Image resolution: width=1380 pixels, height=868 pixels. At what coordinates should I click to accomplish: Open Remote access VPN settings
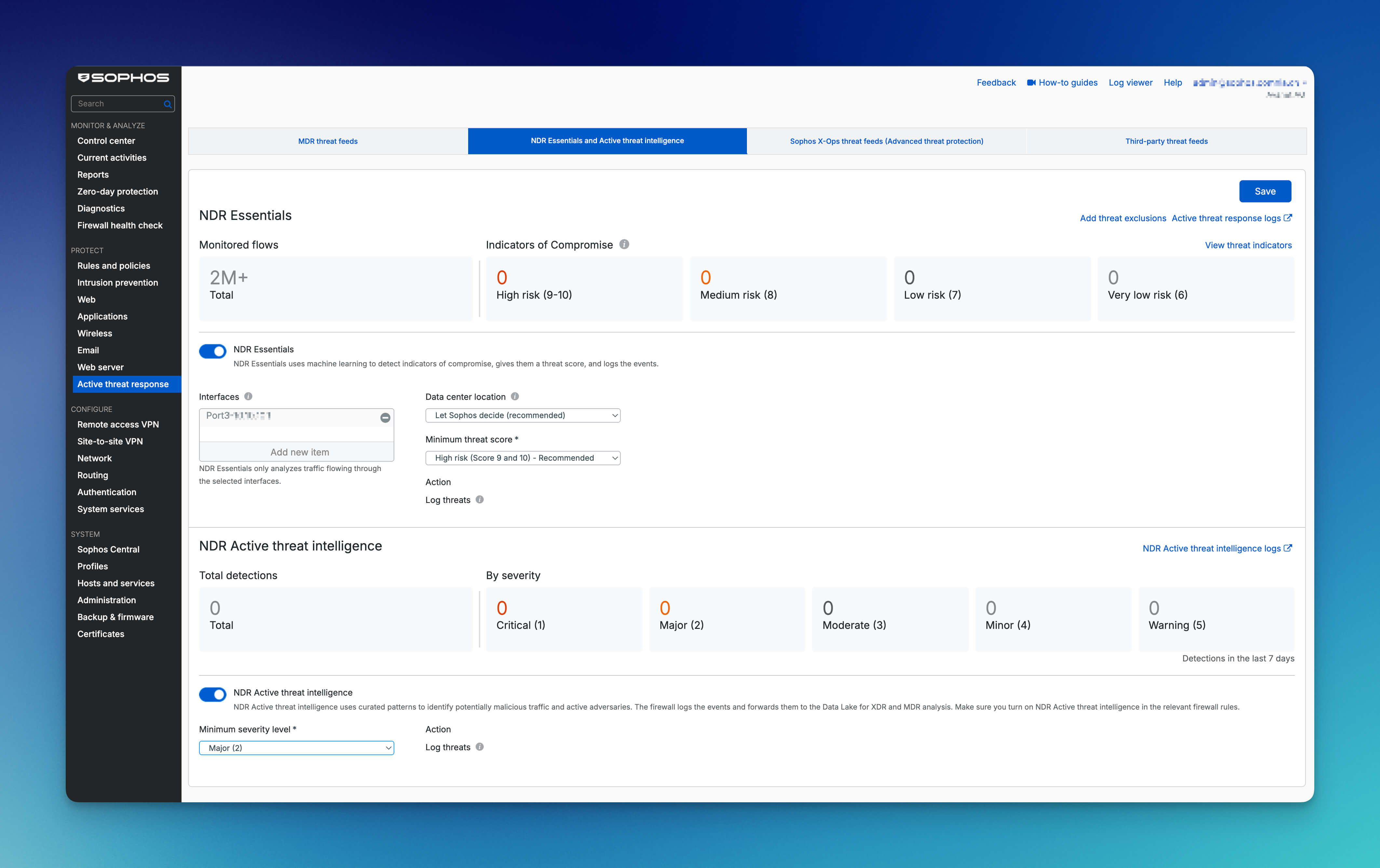pos(118,424)
